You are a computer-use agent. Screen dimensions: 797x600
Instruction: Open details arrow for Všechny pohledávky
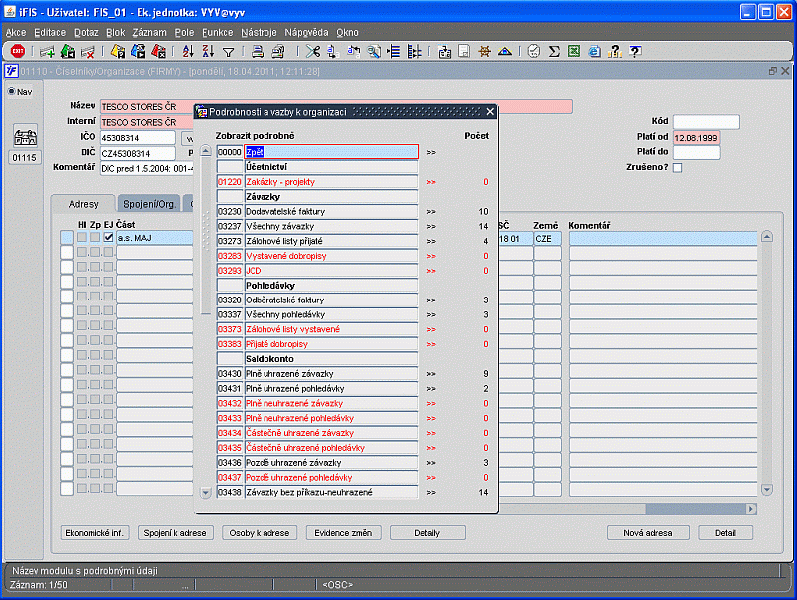click(x=431, y=314)
